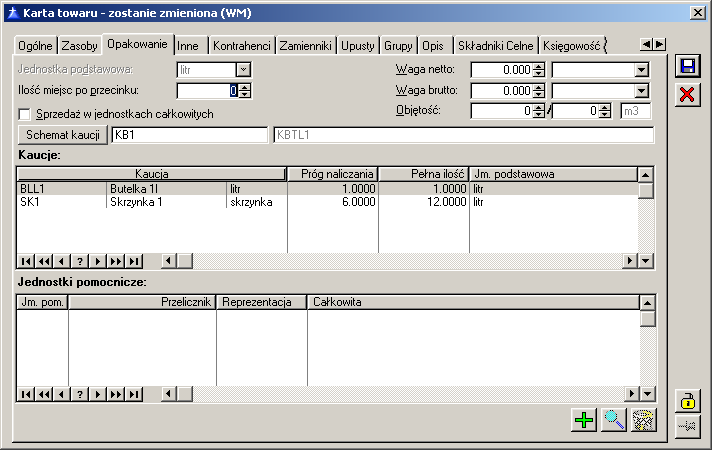Add new auxiliary unit with green plus
The image size is (712, 450).
584,420
